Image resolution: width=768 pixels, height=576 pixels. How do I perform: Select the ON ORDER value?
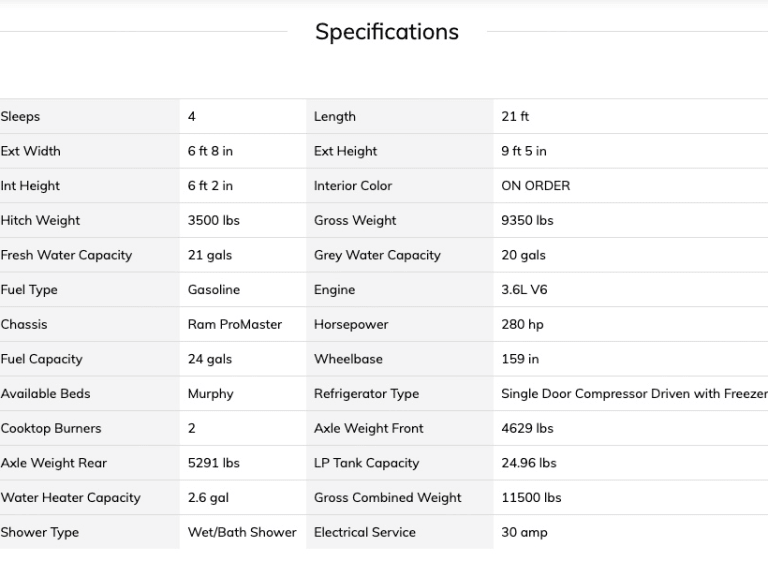(x=535, y=186)
